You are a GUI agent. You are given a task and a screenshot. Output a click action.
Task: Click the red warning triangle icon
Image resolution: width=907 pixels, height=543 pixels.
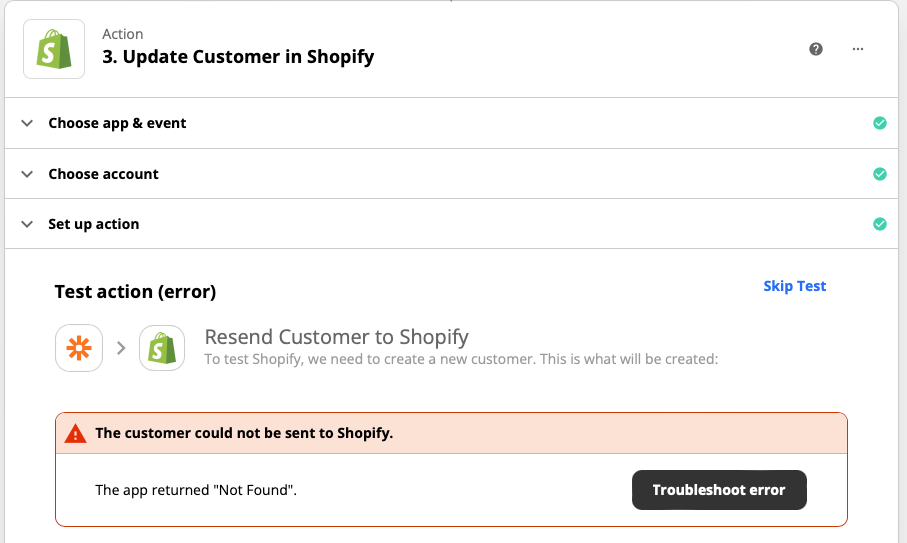click(75, 433)
